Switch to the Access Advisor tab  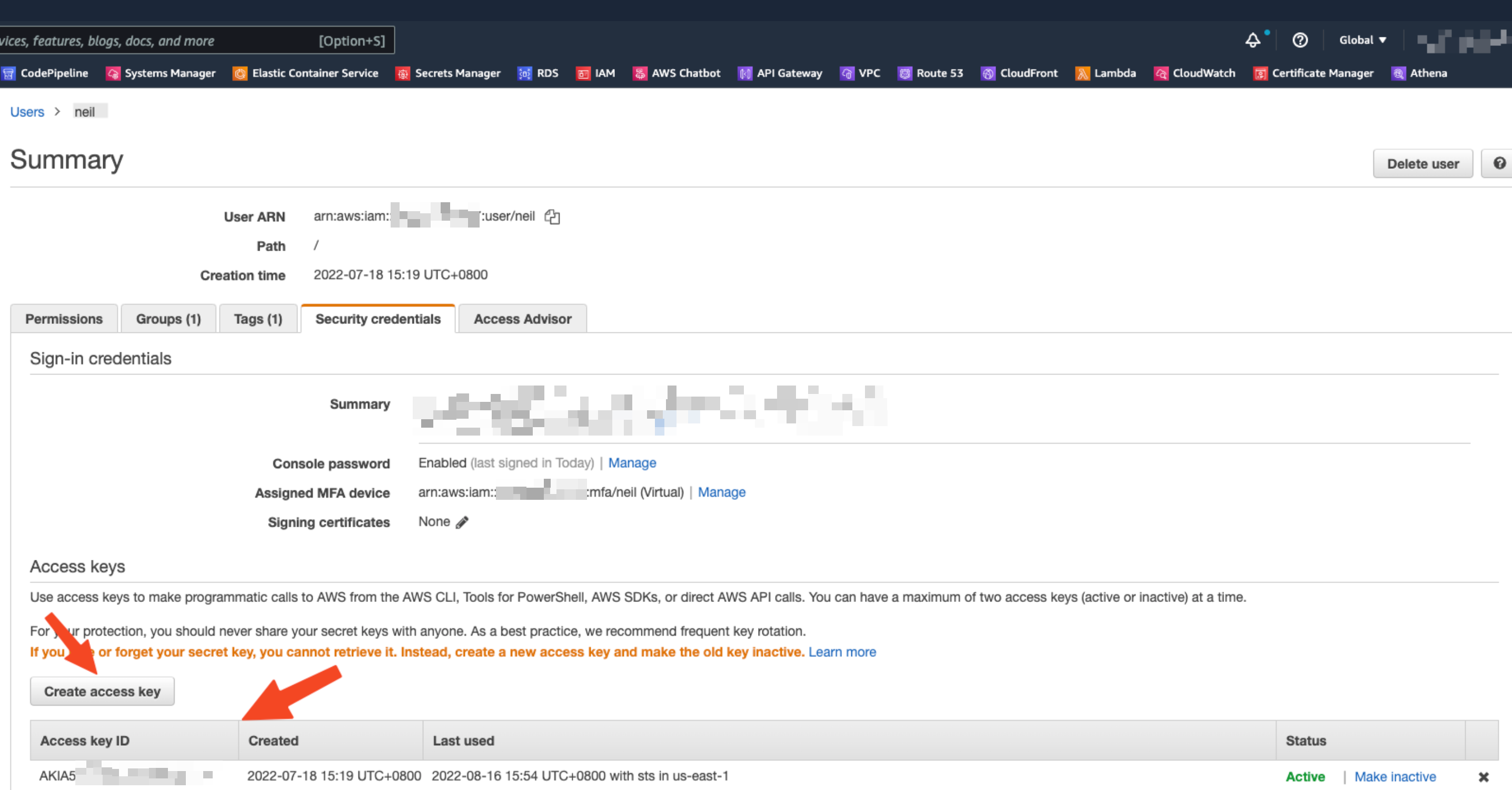[522, 319]
